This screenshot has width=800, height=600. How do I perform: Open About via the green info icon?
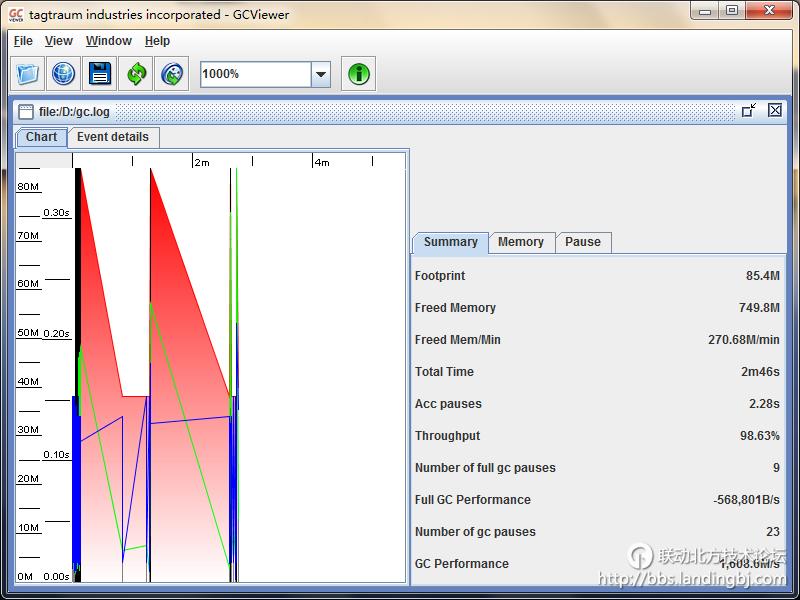click(x=358, y=74)
